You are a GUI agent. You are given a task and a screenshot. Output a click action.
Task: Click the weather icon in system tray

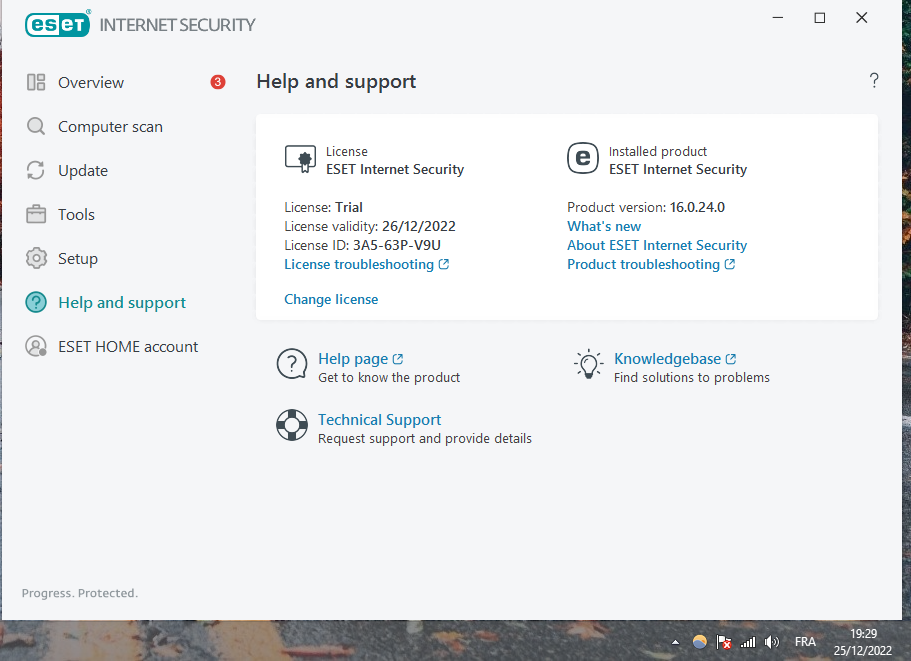pos(700,642)
